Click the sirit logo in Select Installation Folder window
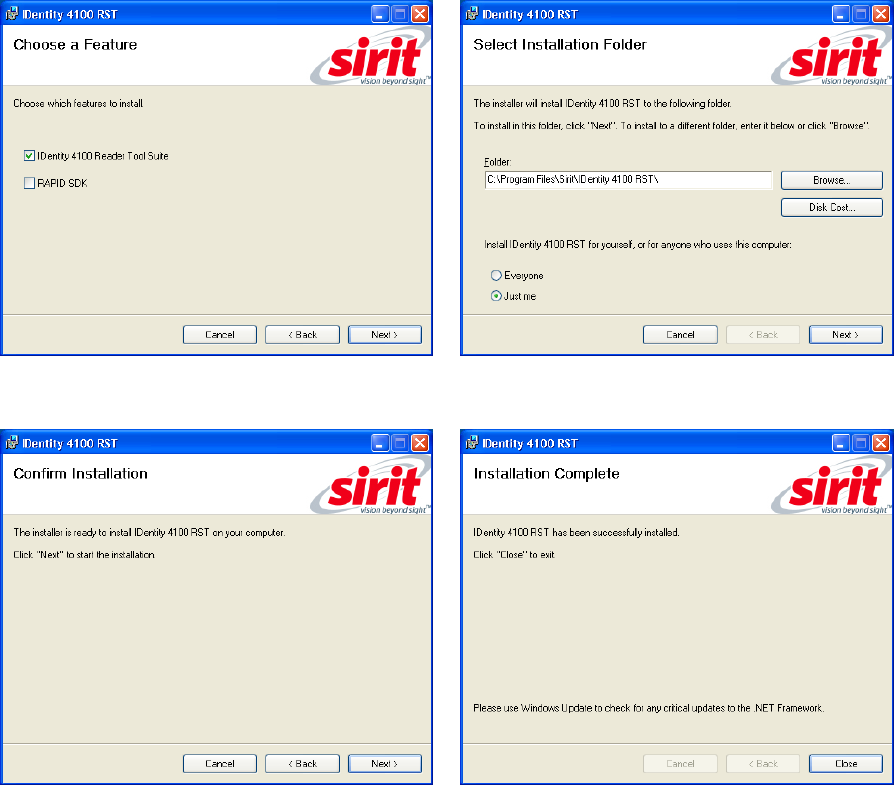This screenshot has width=894, height=785. (831, 58)
